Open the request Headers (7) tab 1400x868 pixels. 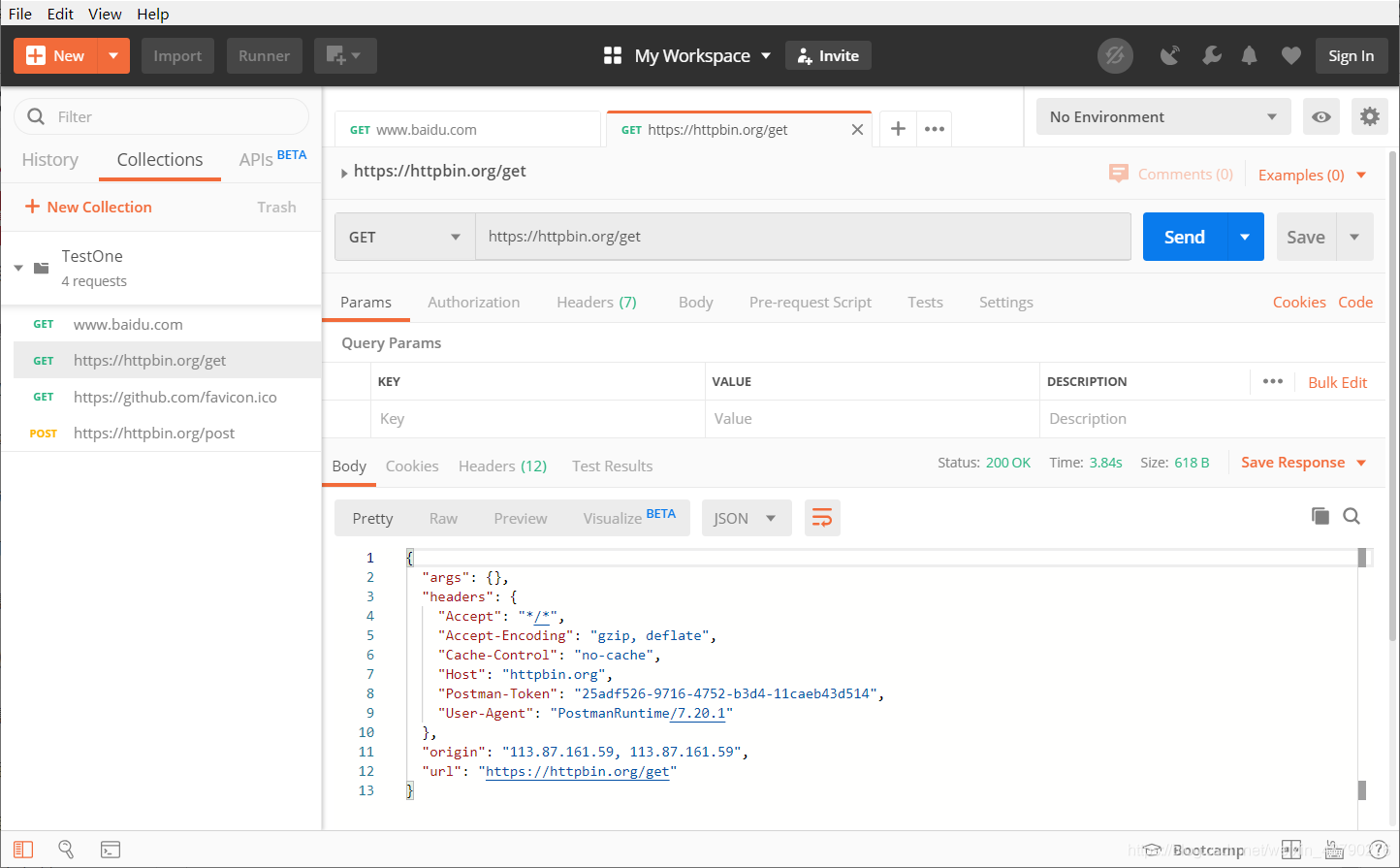(x=596, y=303)
